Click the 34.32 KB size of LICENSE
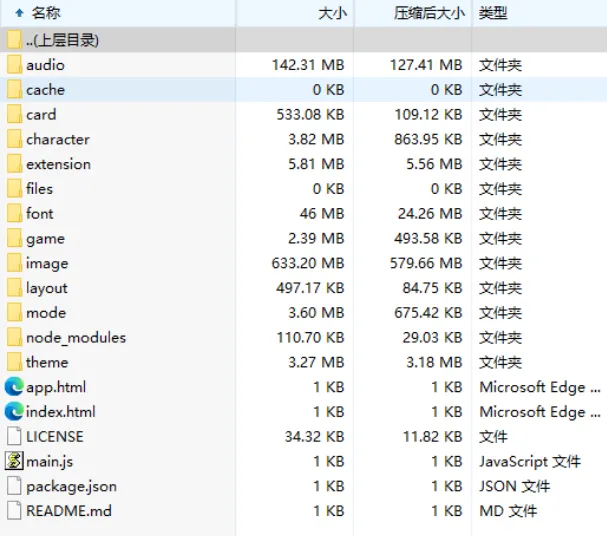 pyautogui.click(x=314, y=436)
